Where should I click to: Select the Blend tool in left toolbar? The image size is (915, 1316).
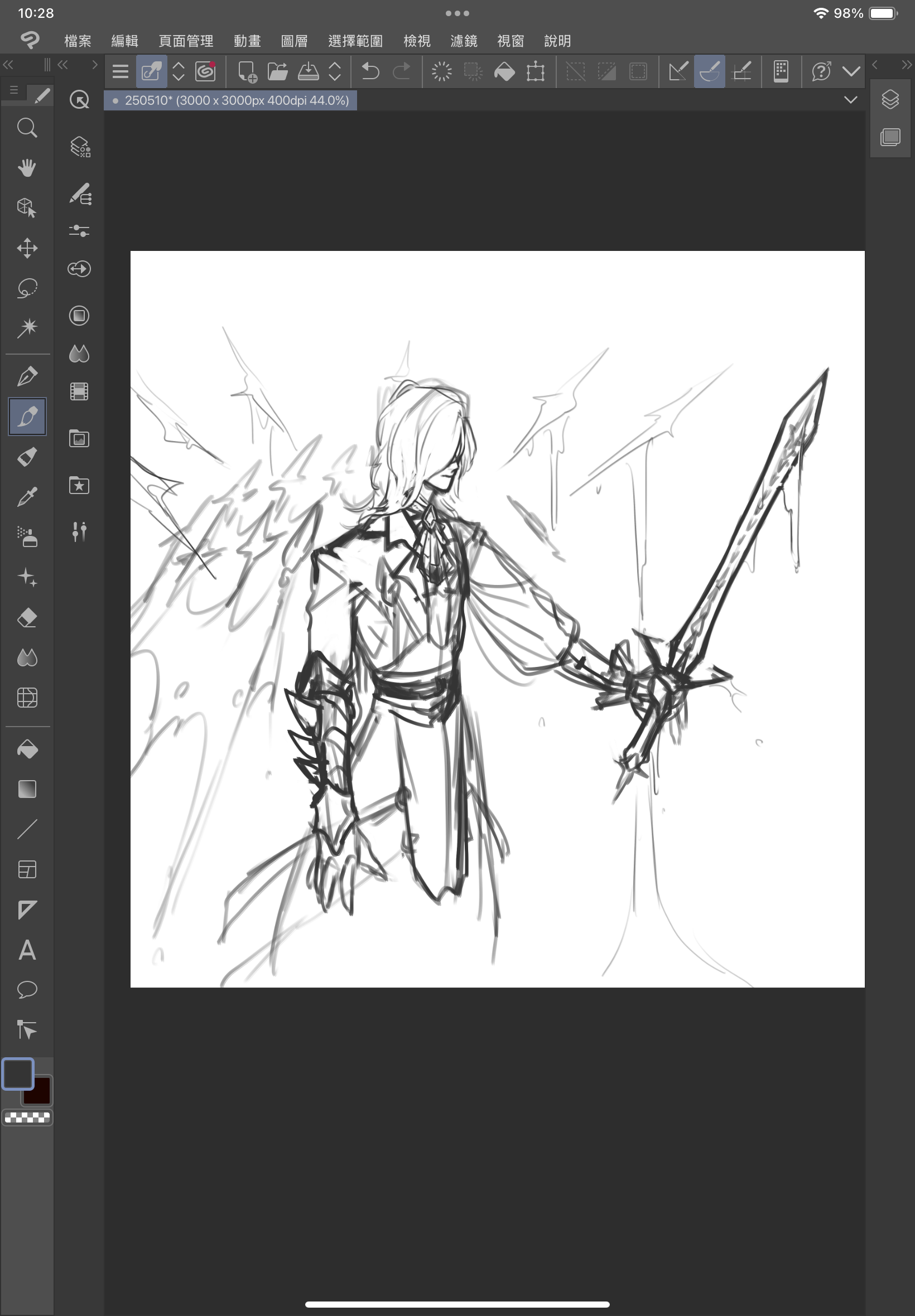[27, 657]
